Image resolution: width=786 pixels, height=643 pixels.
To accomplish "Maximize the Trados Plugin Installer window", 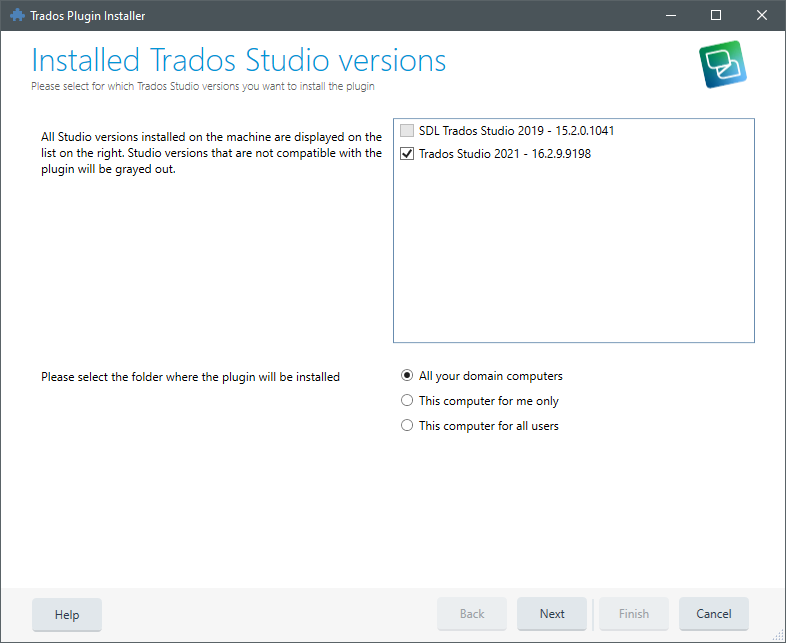I will click(716, 16).
